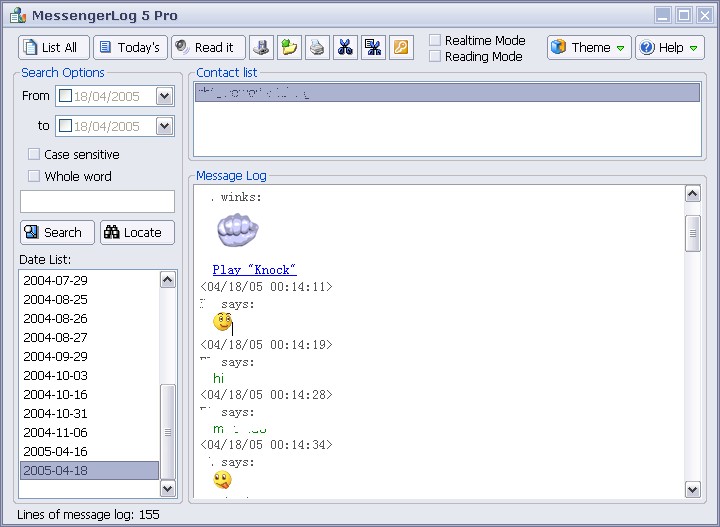Enable Reading Mode checkbox
Screen dimensions: 720x527
(x=435, y=56)
